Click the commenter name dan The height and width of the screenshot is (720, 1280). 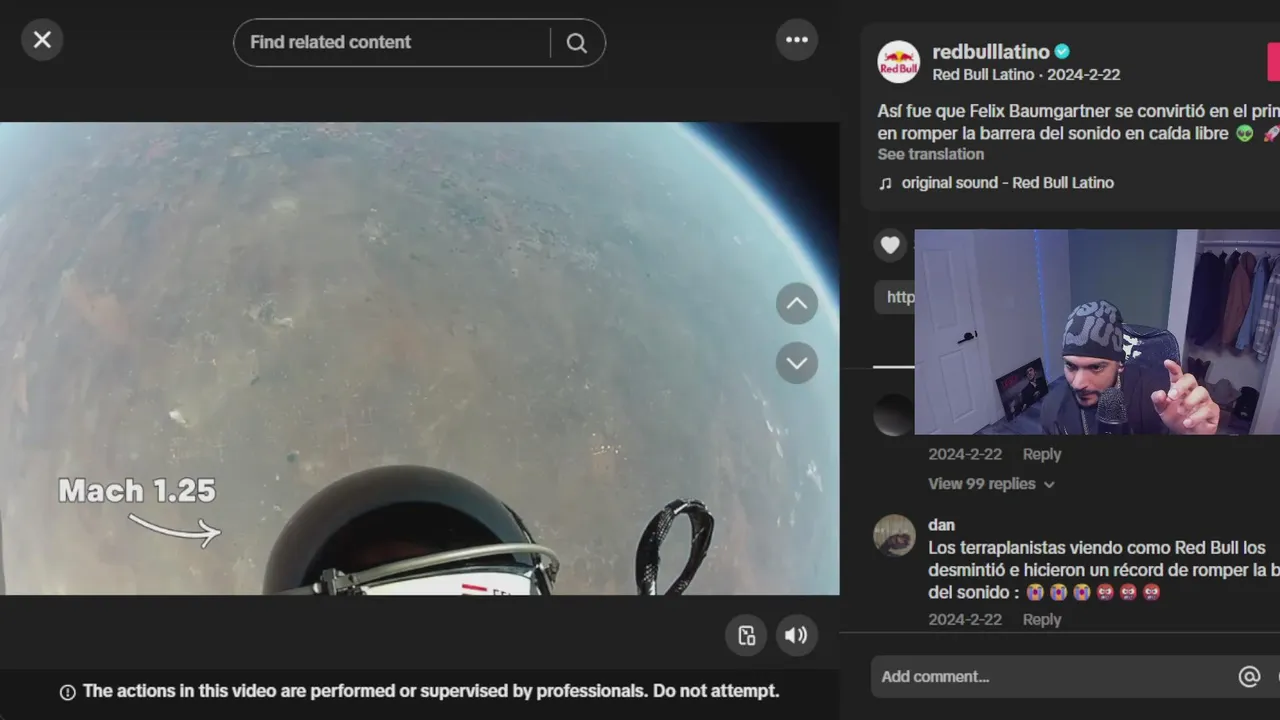[x=941, y=525]
